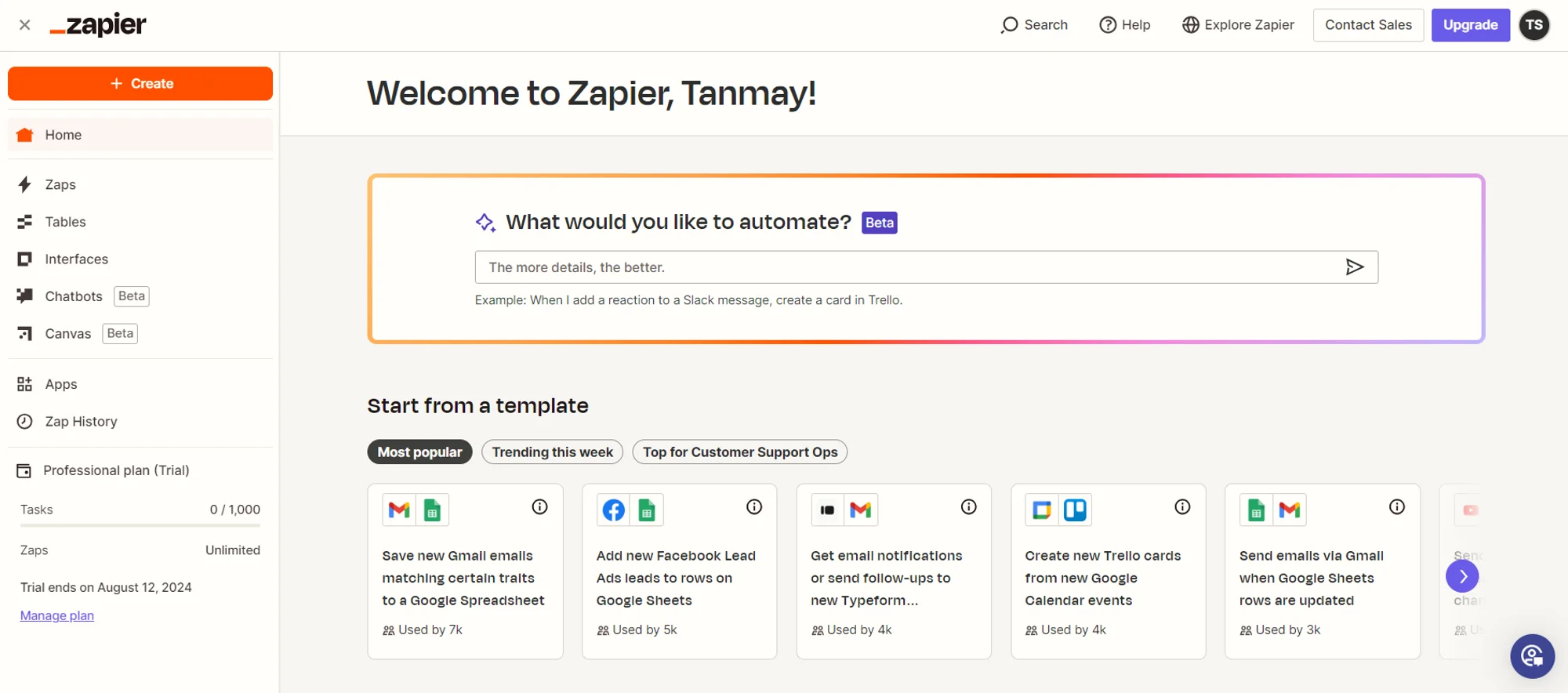1568x693 pixels.
Task: Click 'Trial ends on August 12, 2024' text
Action: (106, 588)
